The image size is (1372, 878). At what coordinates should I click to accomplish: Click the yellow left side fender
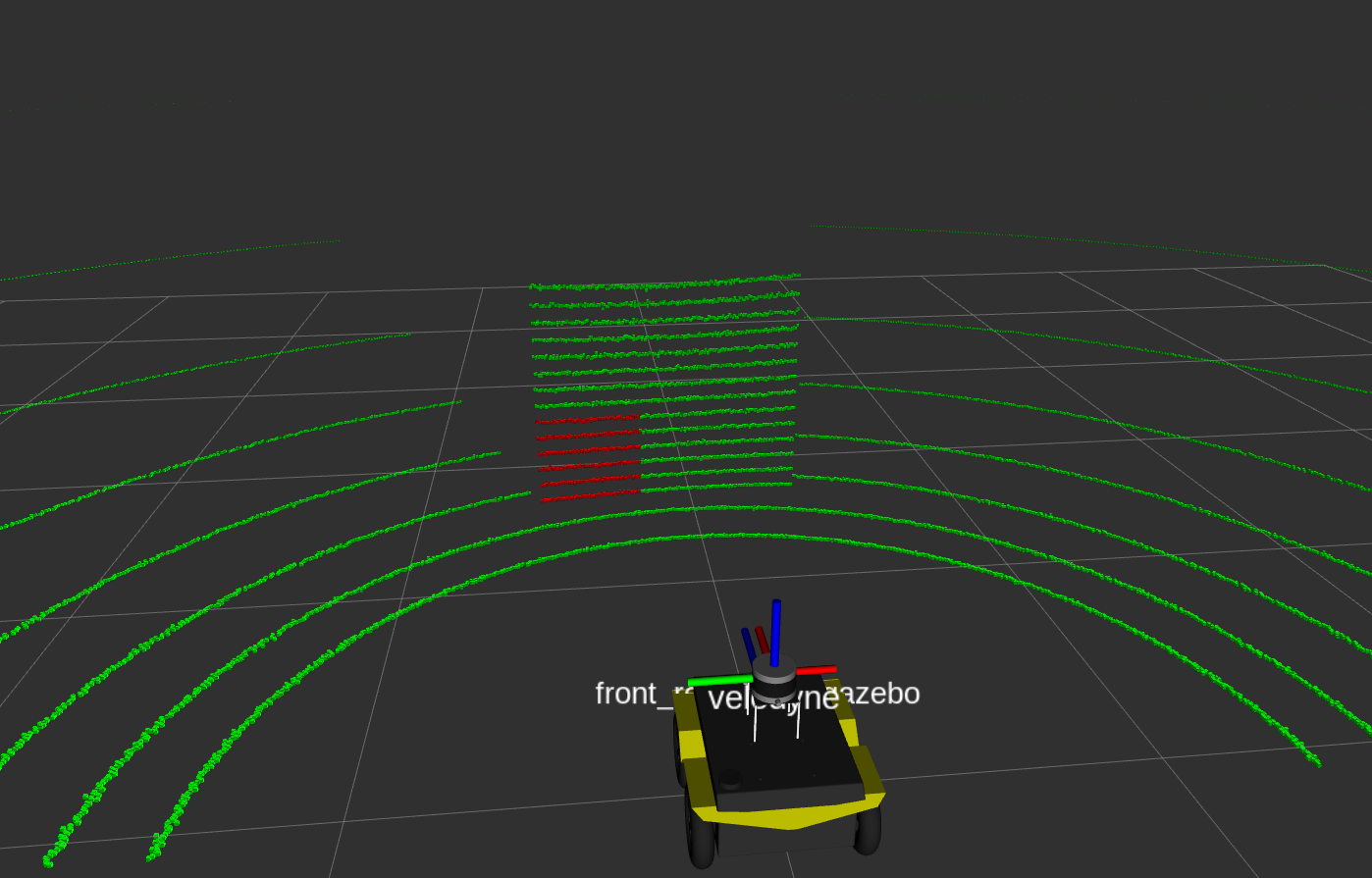pyautogui.click(x=693, y=748)
